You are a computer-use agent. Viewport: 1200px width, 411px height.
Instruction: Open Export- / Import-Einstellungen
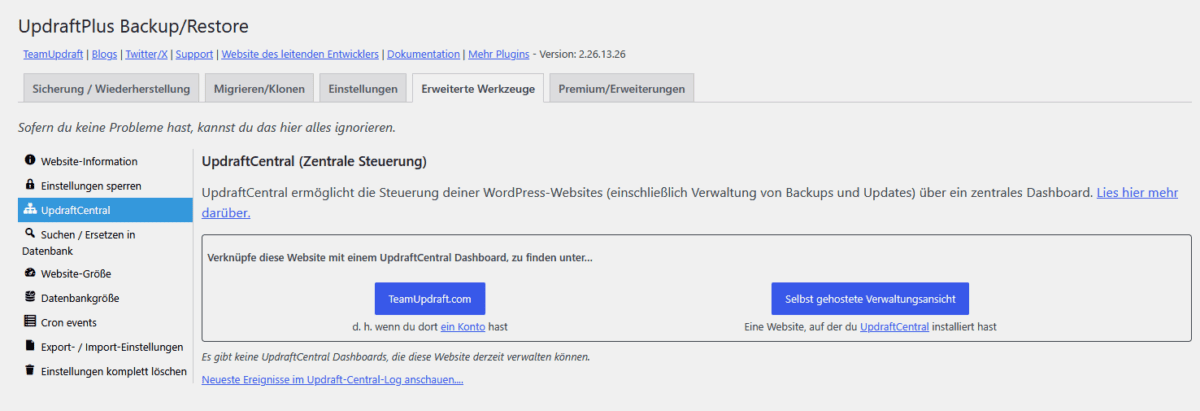[105, 347]
